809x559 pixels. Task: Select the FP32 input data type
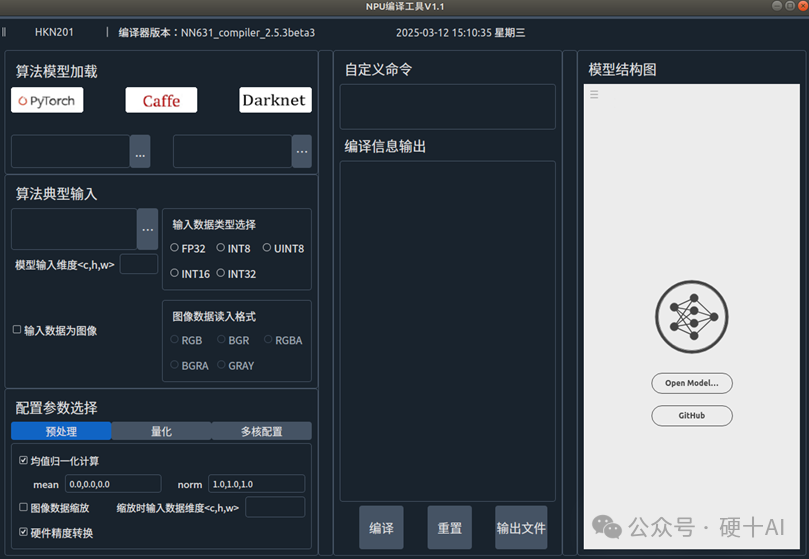[x=175, y=248]
